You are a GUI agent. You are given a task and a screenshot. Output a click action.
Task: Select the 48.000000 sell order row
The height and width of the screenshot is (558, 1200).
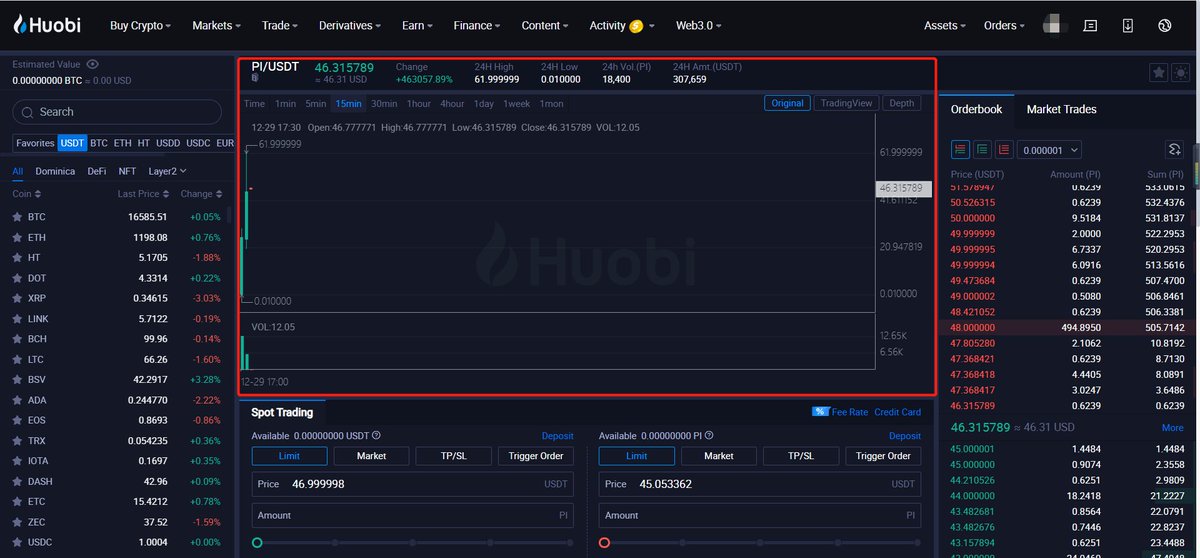[1067, 327]
